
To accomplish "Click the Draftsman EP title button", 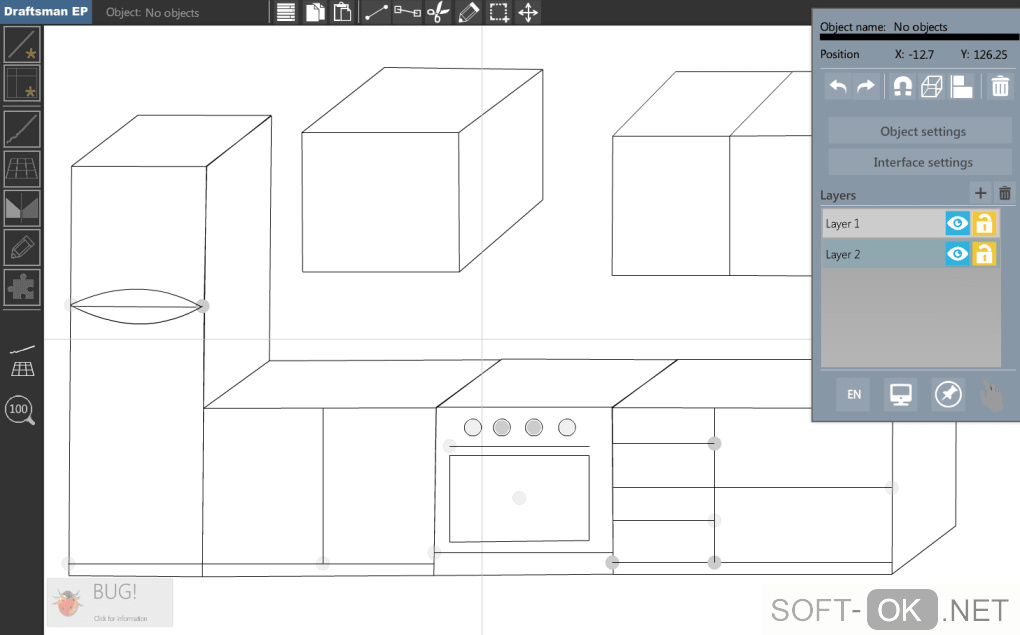I will pos(46,12).
